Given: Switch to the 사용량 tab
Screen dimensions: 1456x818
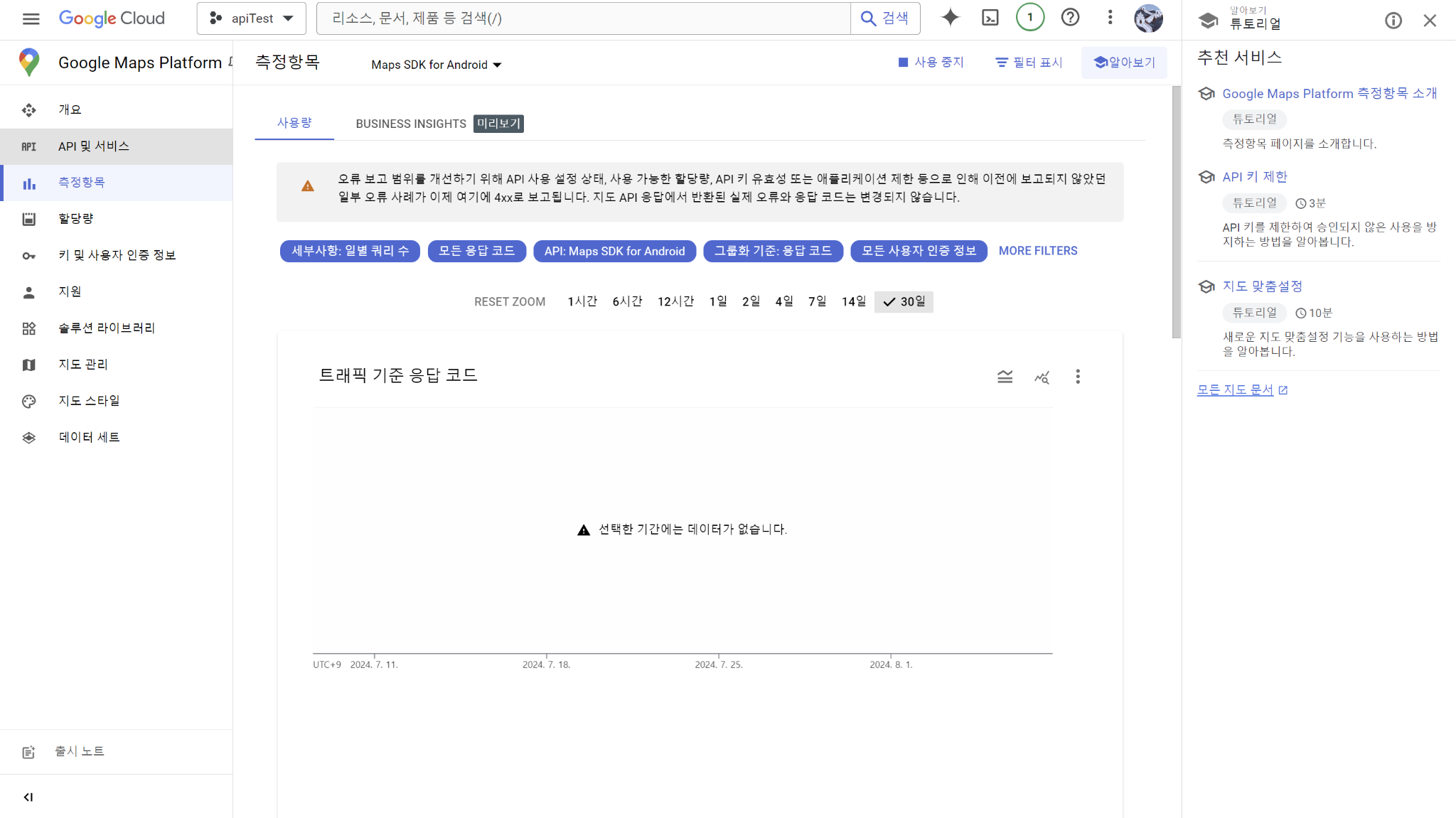Looking at the screenshot, I should point(294,123).
